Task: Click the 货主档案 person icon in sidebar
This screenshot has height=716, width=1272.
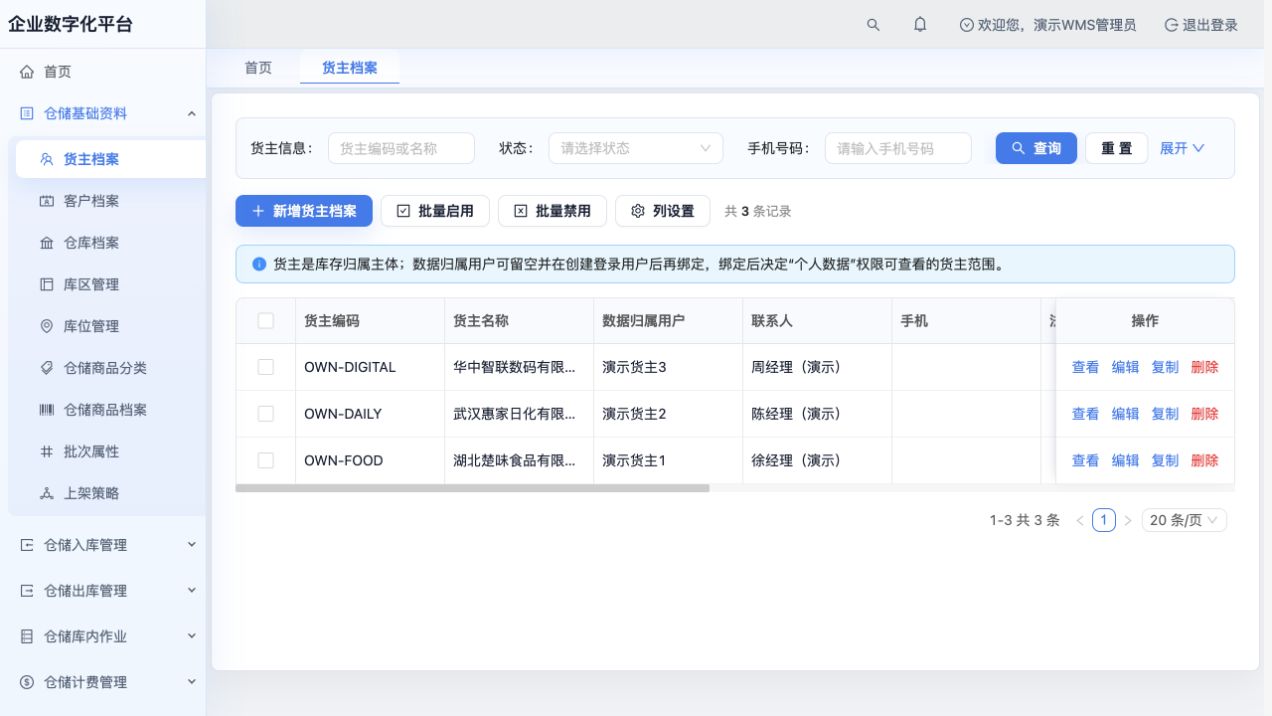Action: [46, 159]
